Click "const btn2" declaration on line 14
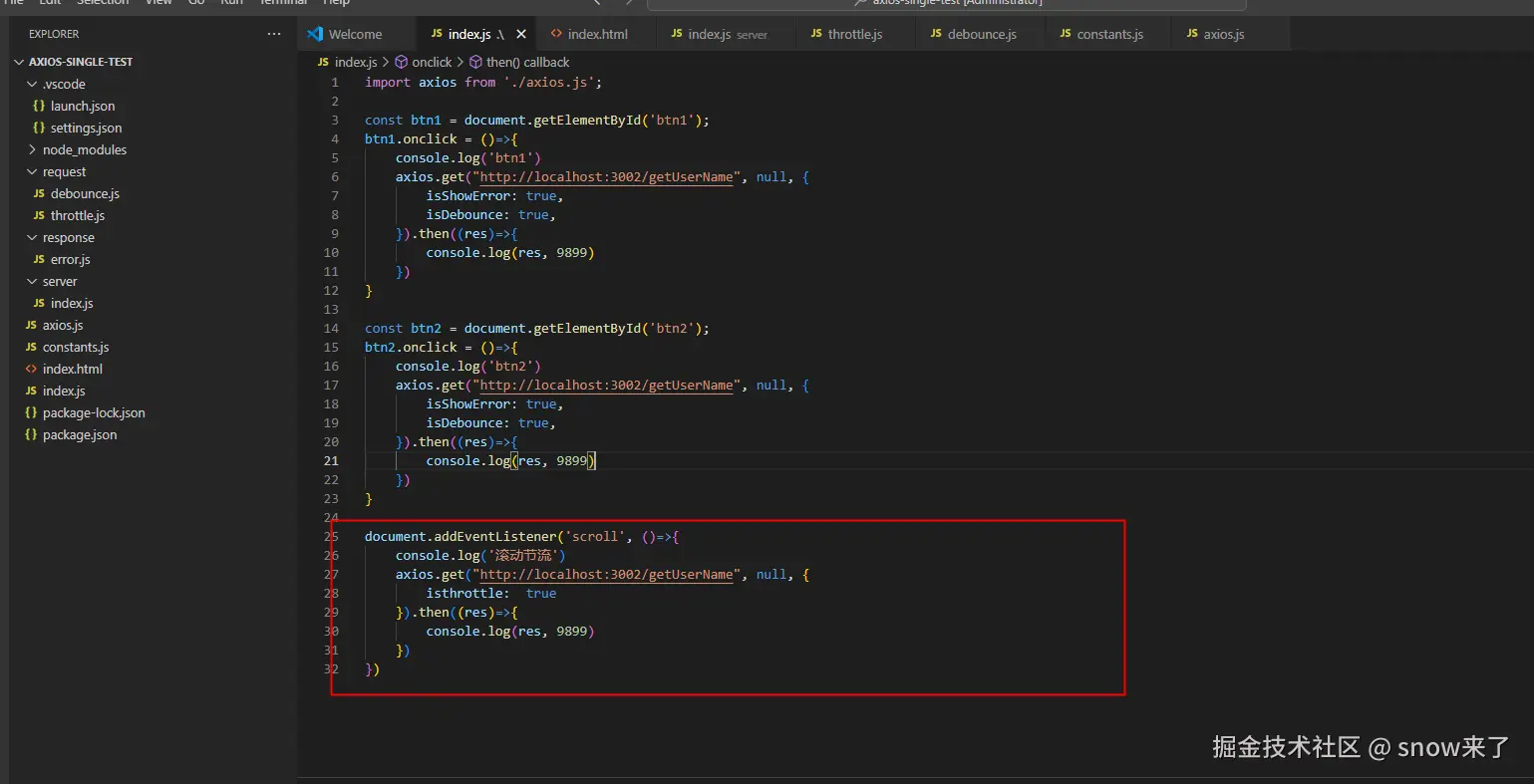The height and width of the screenshot is (784, 1534). (403, 329)
